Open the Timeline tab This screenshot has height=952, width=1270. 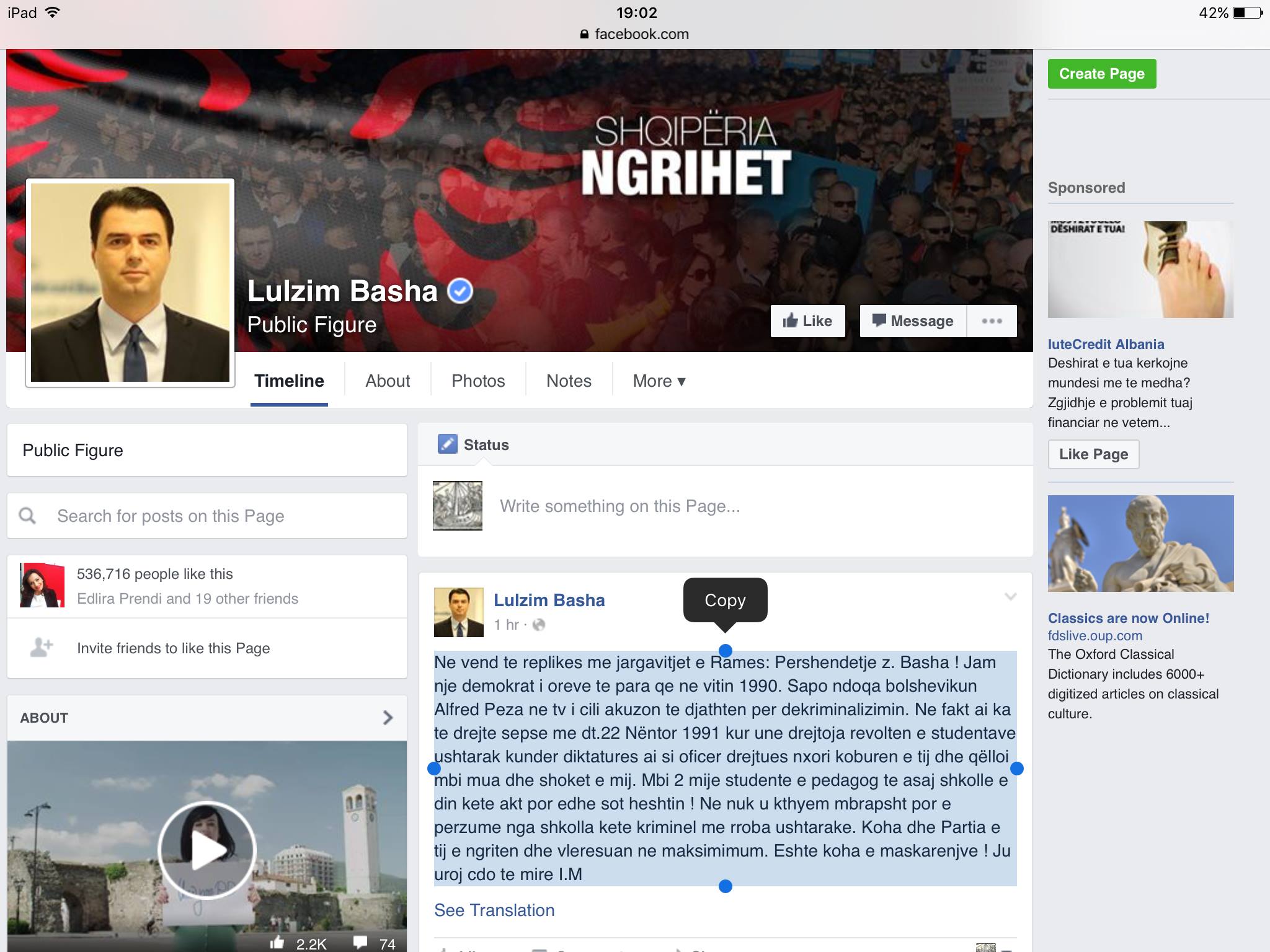point(289,381)
